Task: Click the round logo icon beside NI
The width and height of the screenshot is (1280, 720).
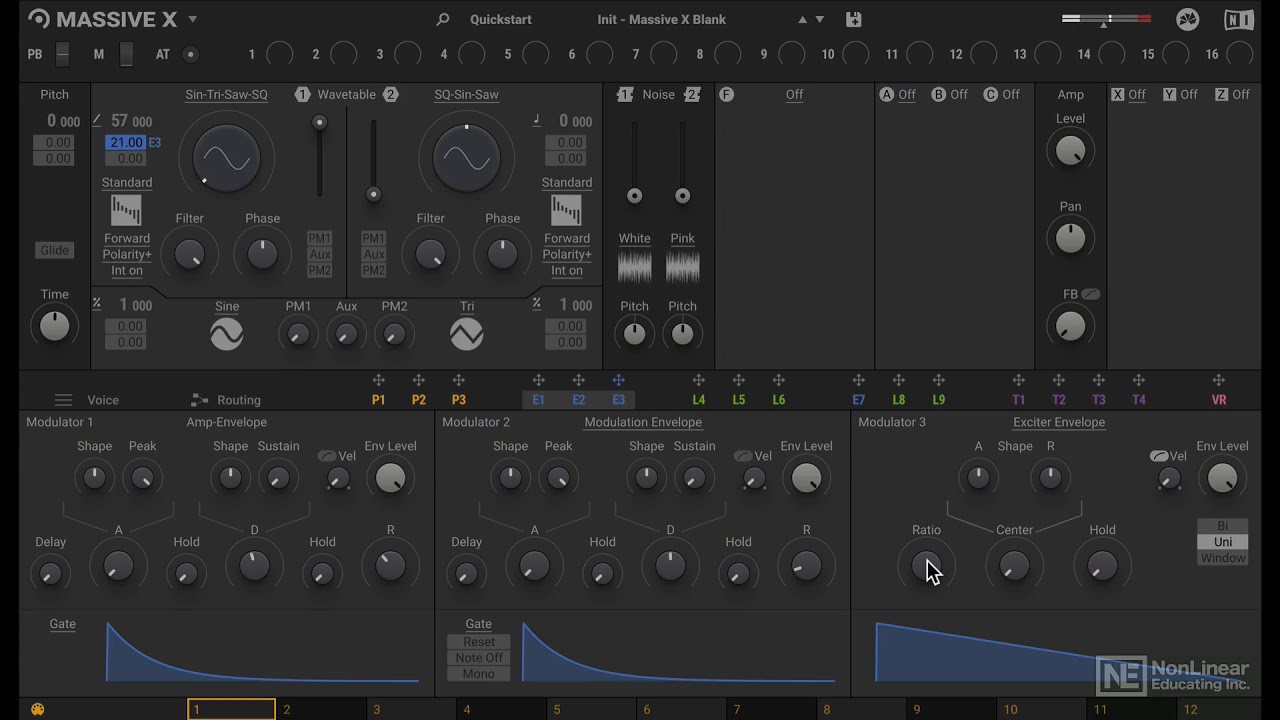Action: (x=1187, y=19)
